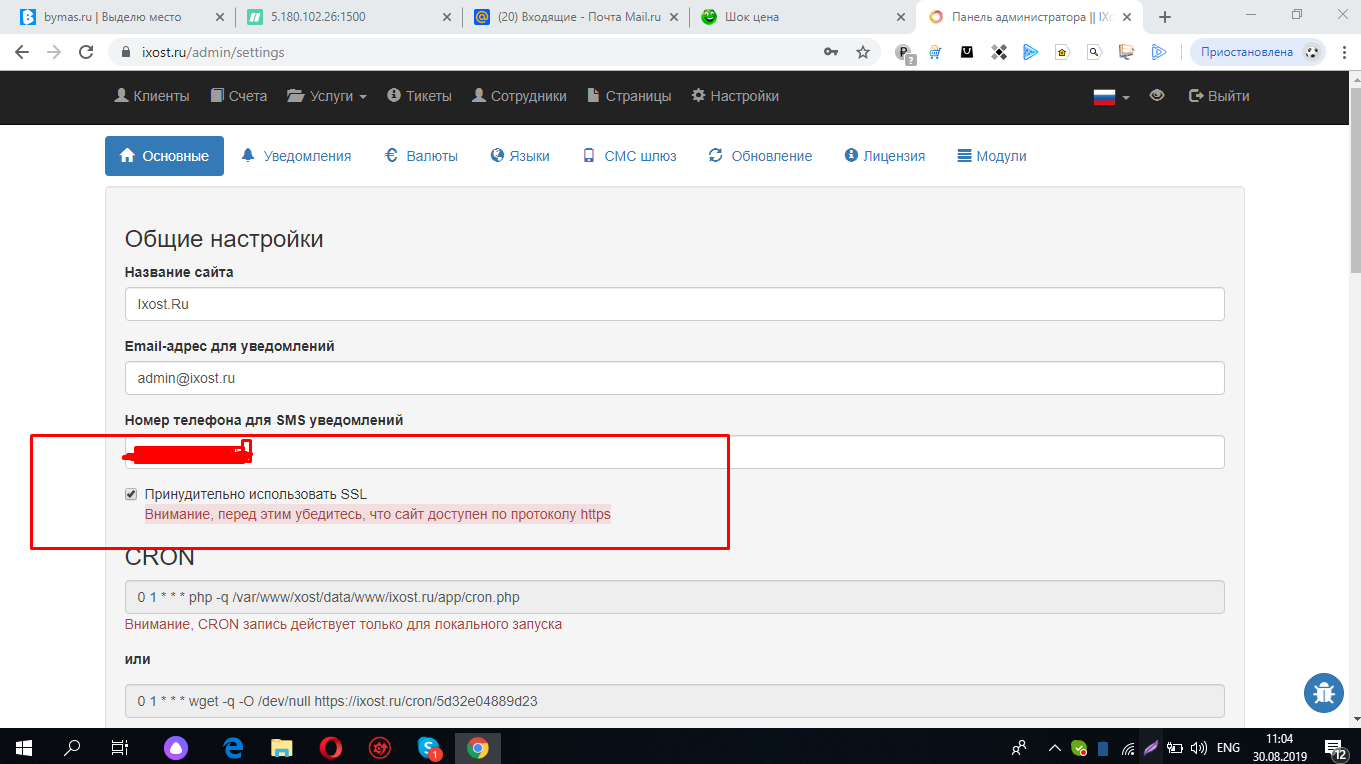Open Opera browser from taskbar
1361x764 pixels.
(331, 747)
